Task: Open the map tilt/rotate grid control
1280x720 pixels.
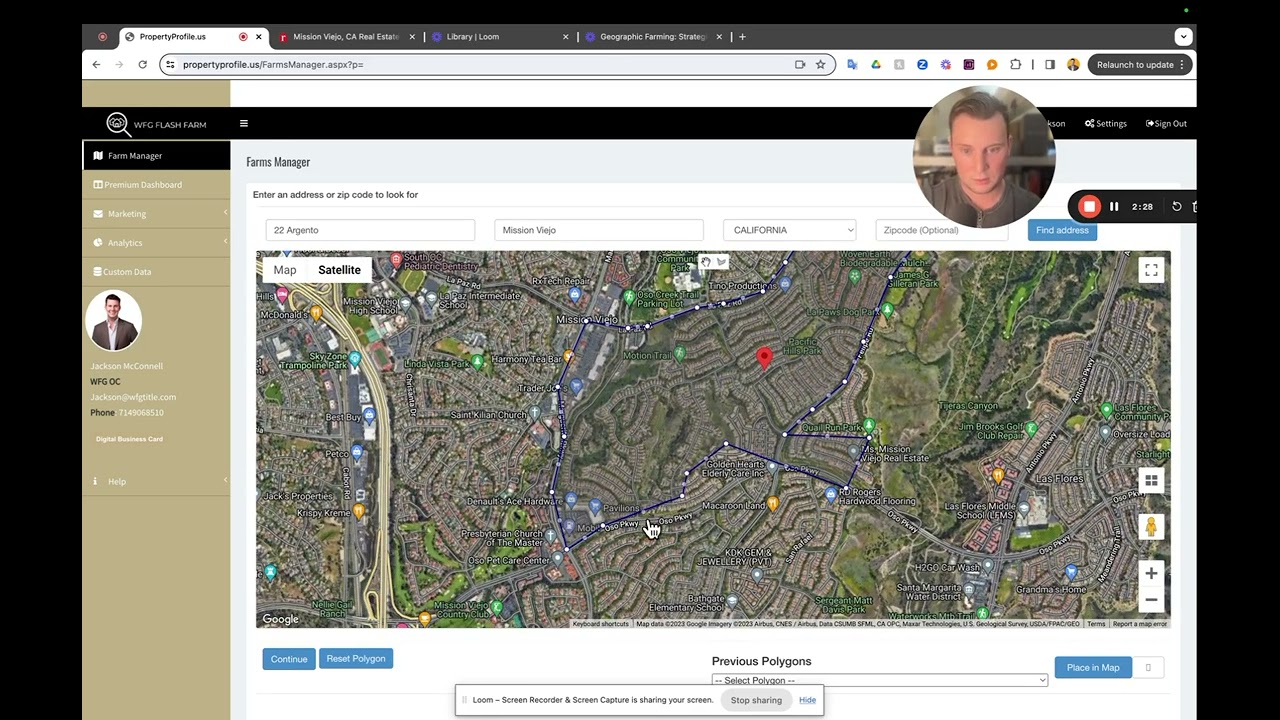Action: click(1151, 481)
